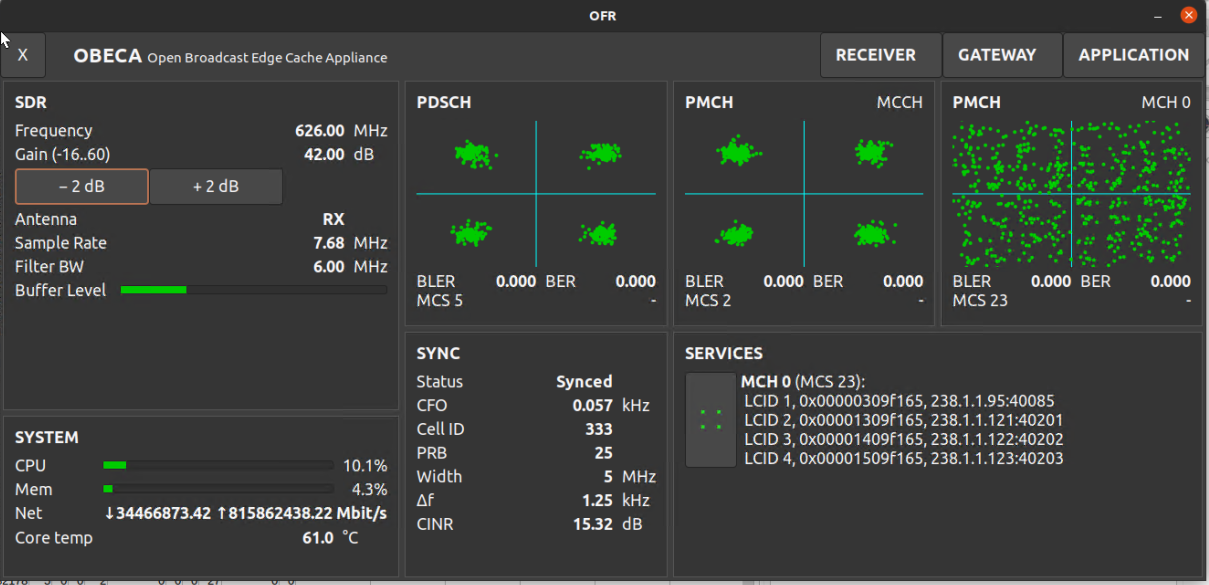This screenshot has width=1209, height=585.
Task: Click the MCCH constellation in the PMCH panel
Action: (803, 195)
